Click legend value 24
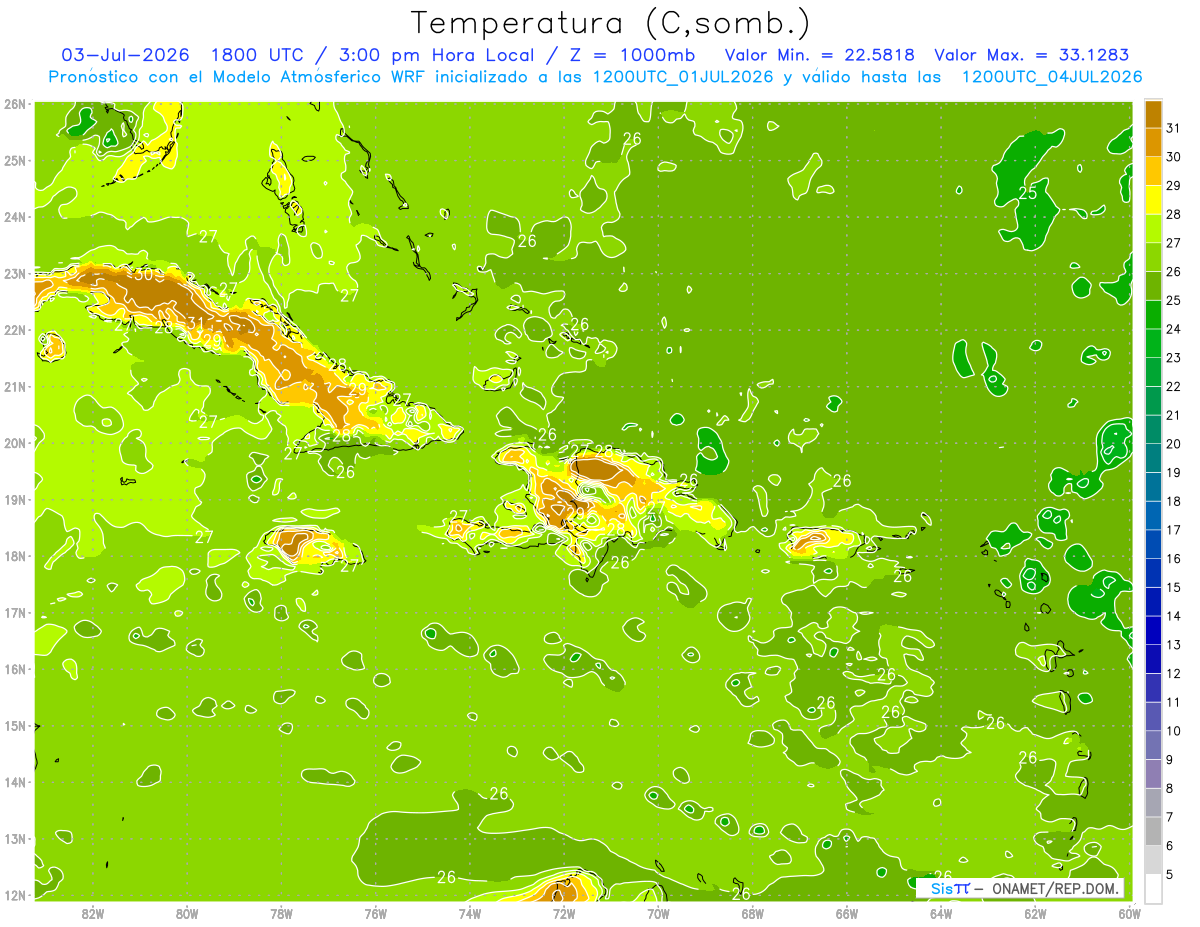This screenshot has width=1200, height=927. pos(1174,329)
